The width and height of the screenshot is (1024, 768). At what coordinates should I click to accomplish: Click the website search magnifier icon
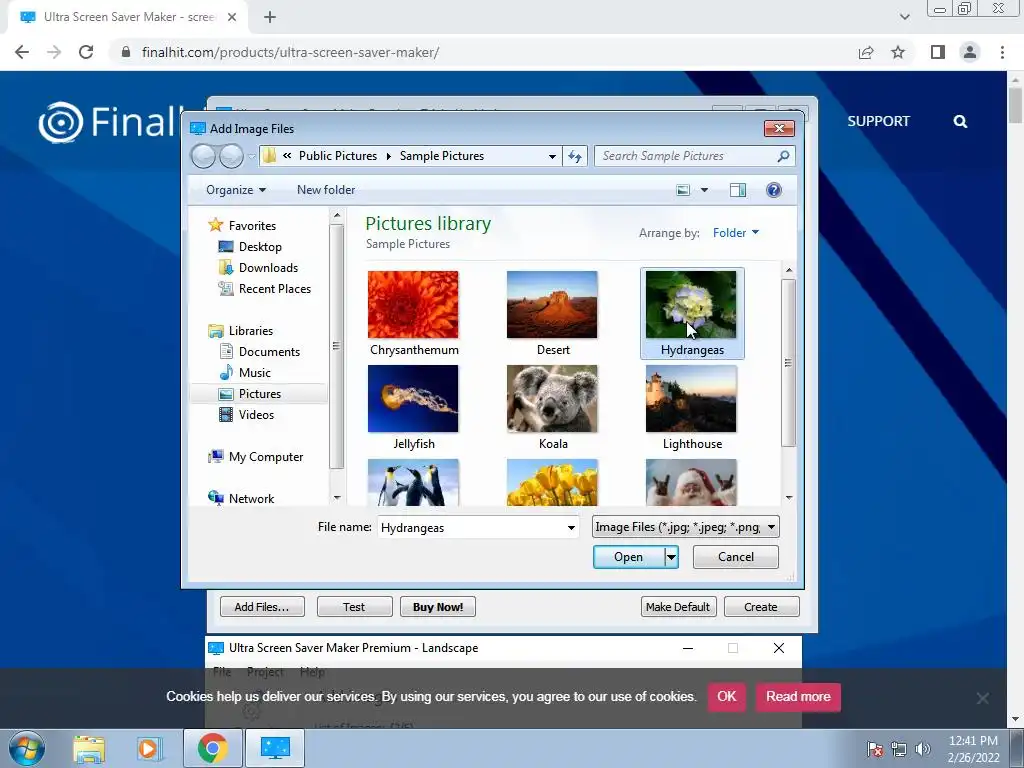point(960,121)
